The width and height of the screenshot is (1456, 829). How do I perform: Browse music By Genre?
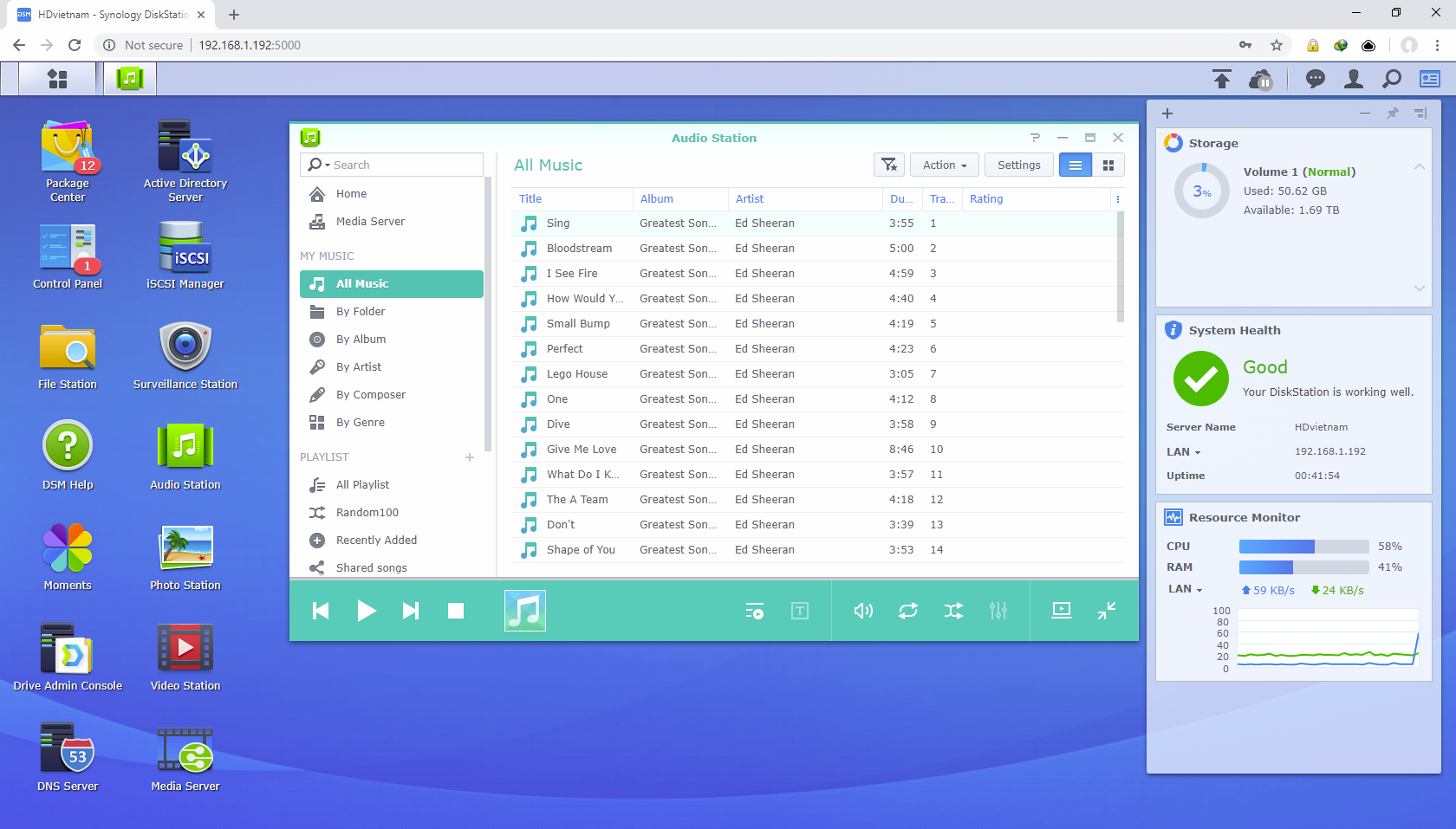pos(392,423)
